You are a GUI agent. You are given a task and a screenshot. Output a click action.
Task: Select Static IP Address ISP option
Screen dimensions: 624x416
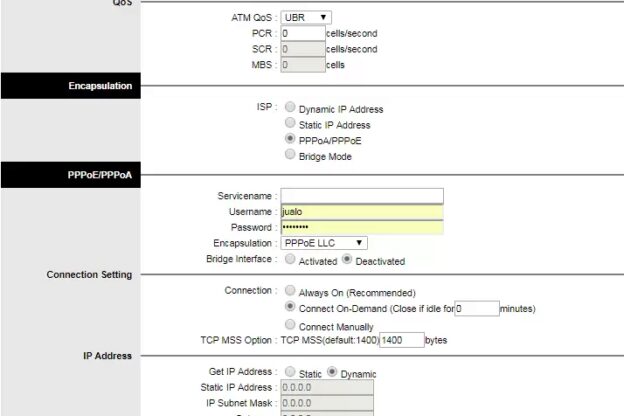(290, 123)
